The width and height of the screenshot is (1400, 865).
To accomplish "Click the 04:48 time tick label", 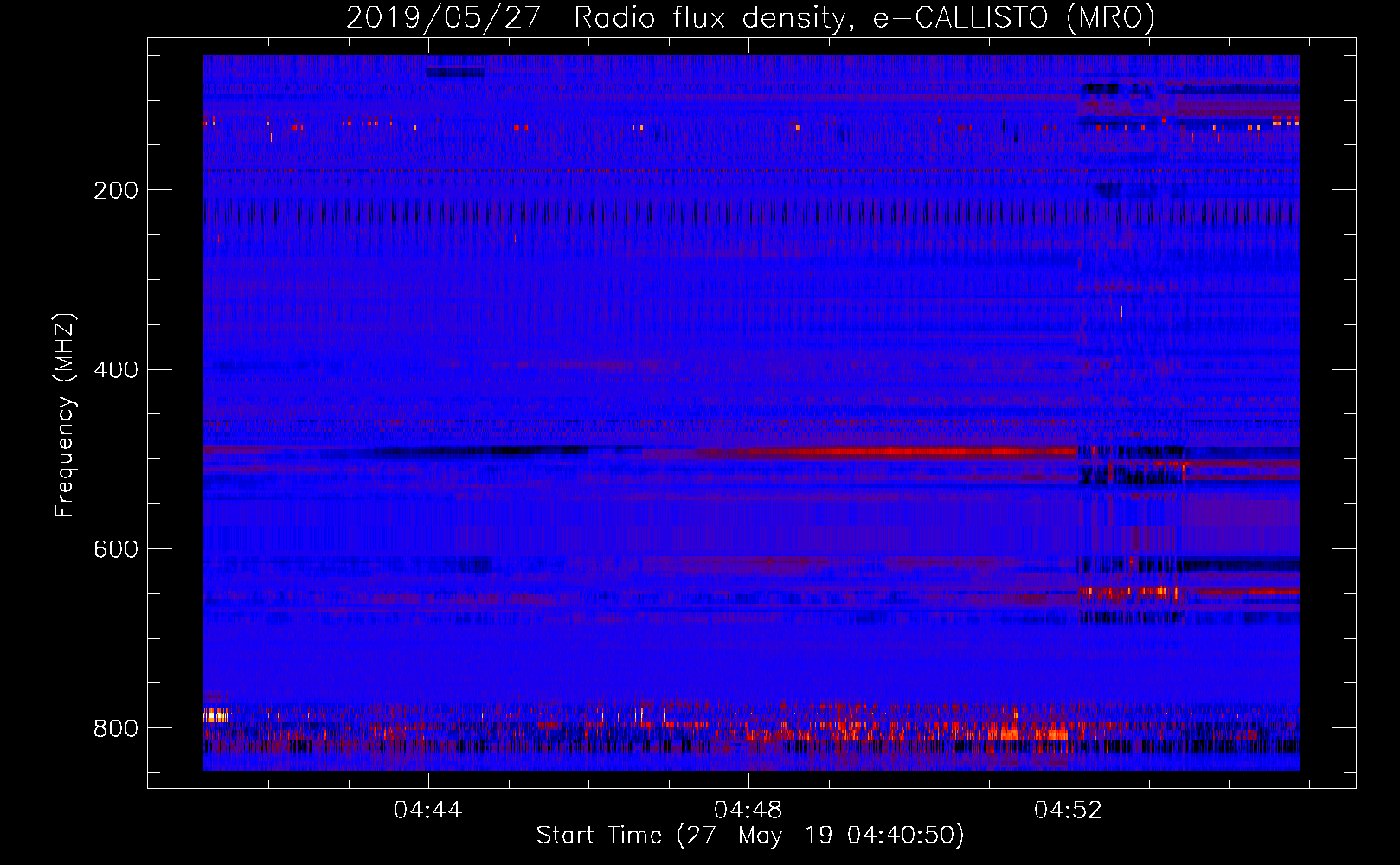I will 748,811.
